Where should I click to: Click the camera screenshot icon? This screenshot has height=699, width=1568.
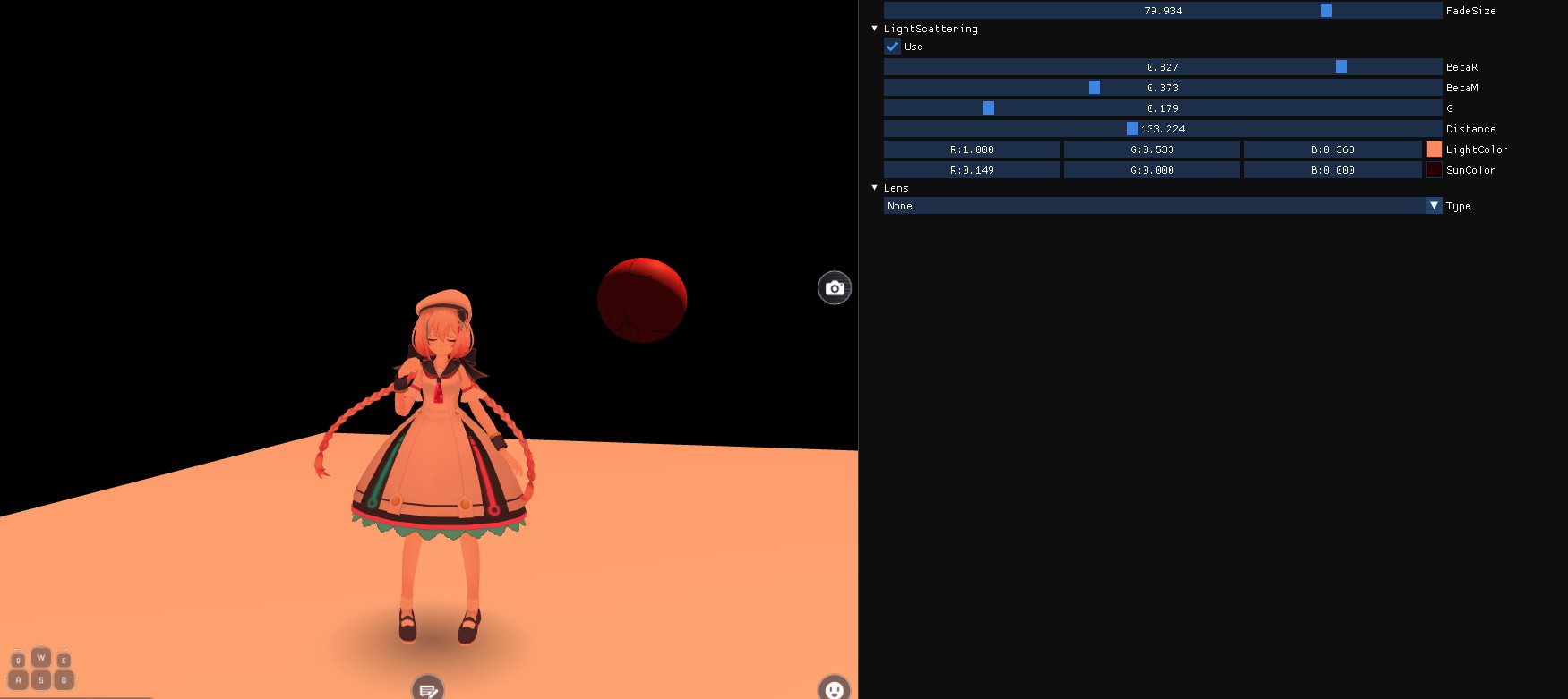point(835,288)
